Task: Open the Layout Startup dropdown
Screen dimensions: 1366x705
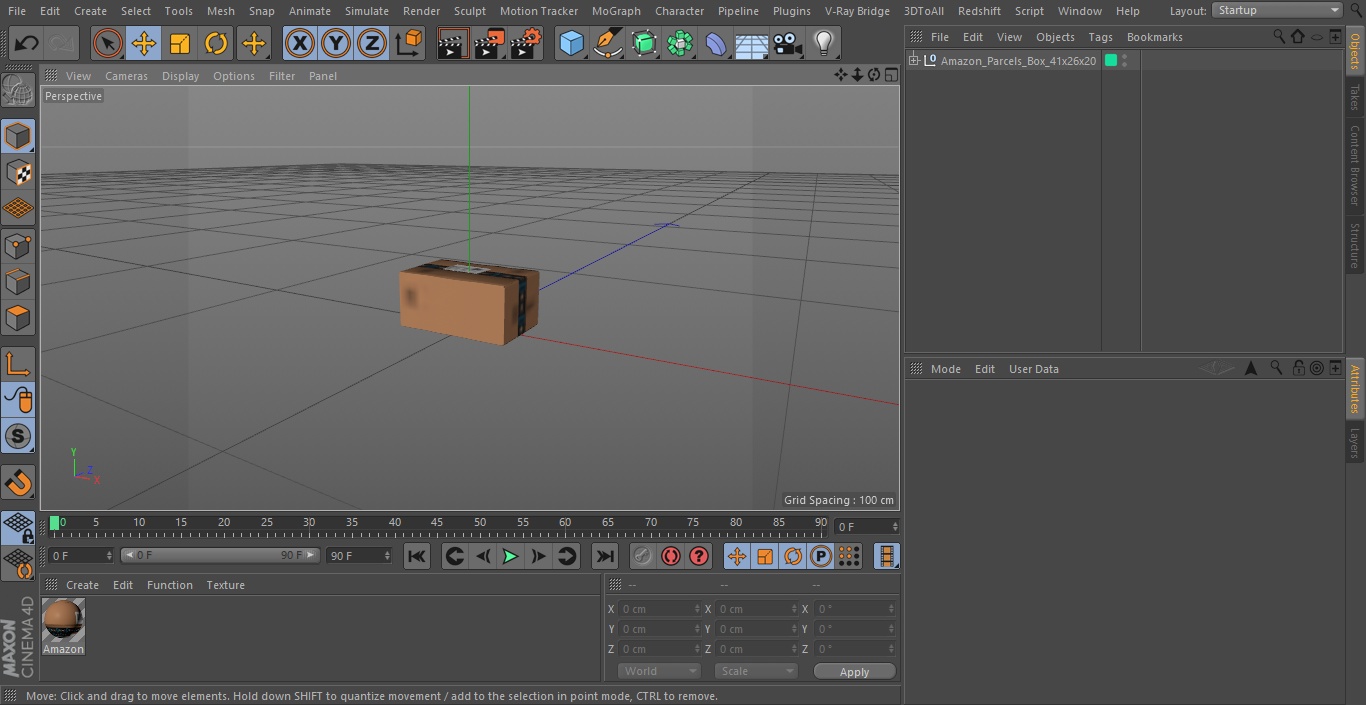Action: (x=1277, y=10)
